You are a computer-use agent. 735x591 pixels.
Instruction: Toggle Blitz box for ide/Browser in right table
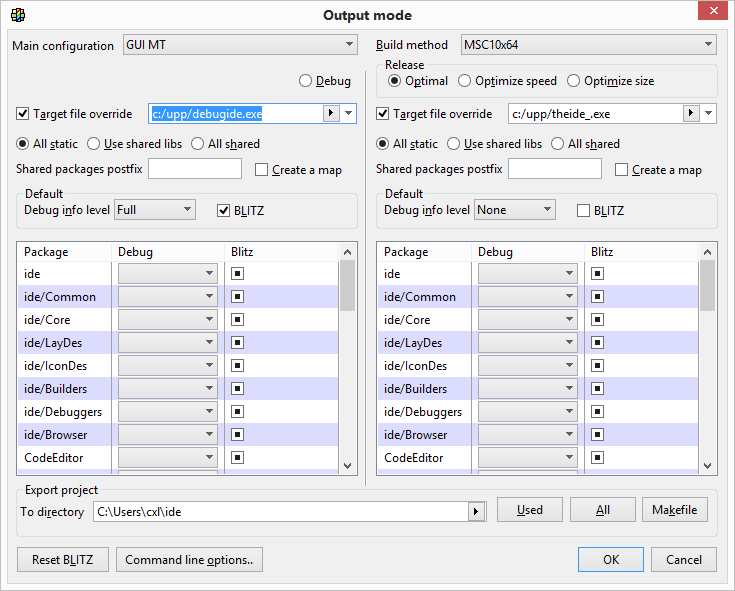click(597, 435)
